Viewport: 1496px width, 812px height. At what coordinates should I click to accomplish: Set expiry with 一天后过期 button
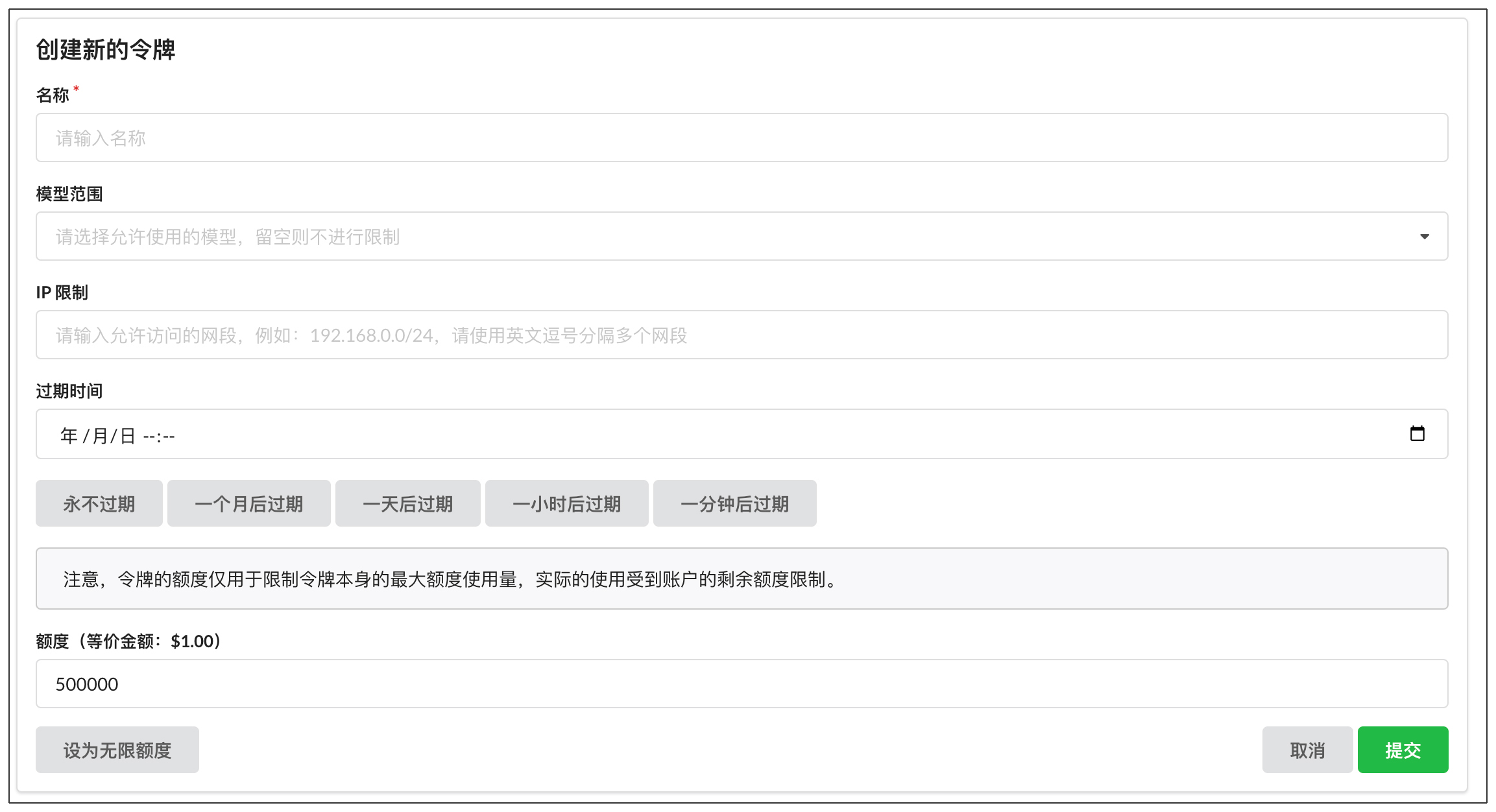[407, 504]
